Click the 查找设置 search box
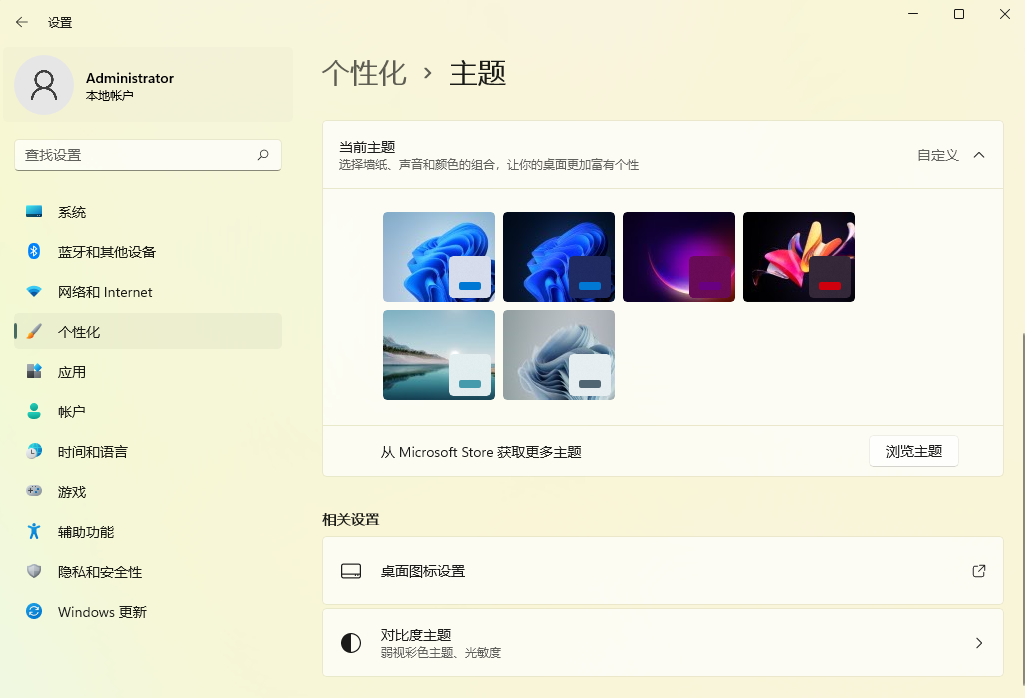This screenshot has height=698, width=1025. [x=148, y=155]
